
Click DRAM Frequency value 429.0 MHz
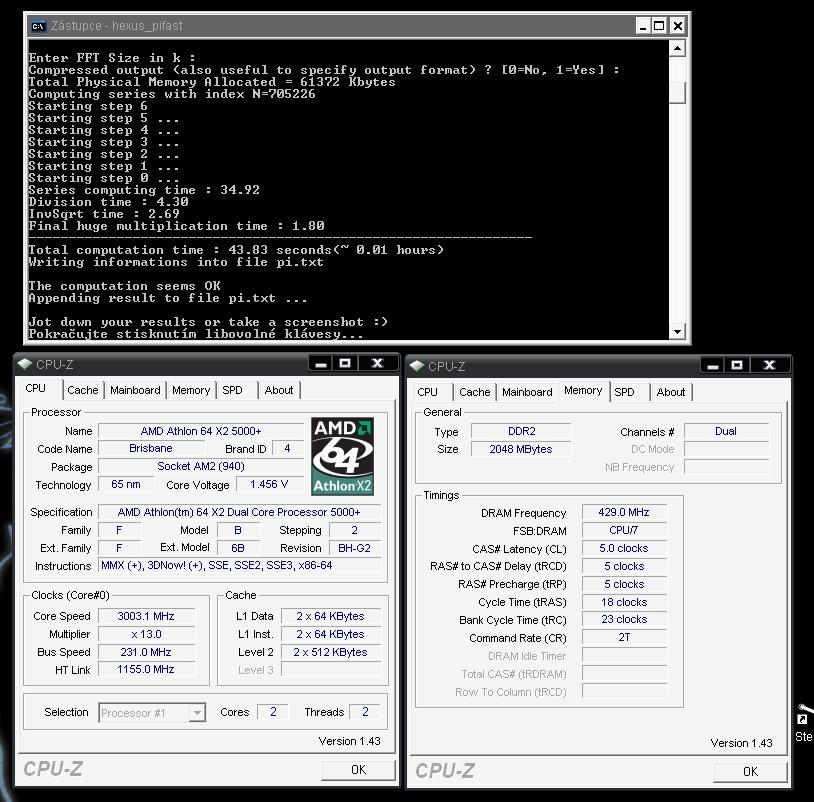tap(624, 512)
